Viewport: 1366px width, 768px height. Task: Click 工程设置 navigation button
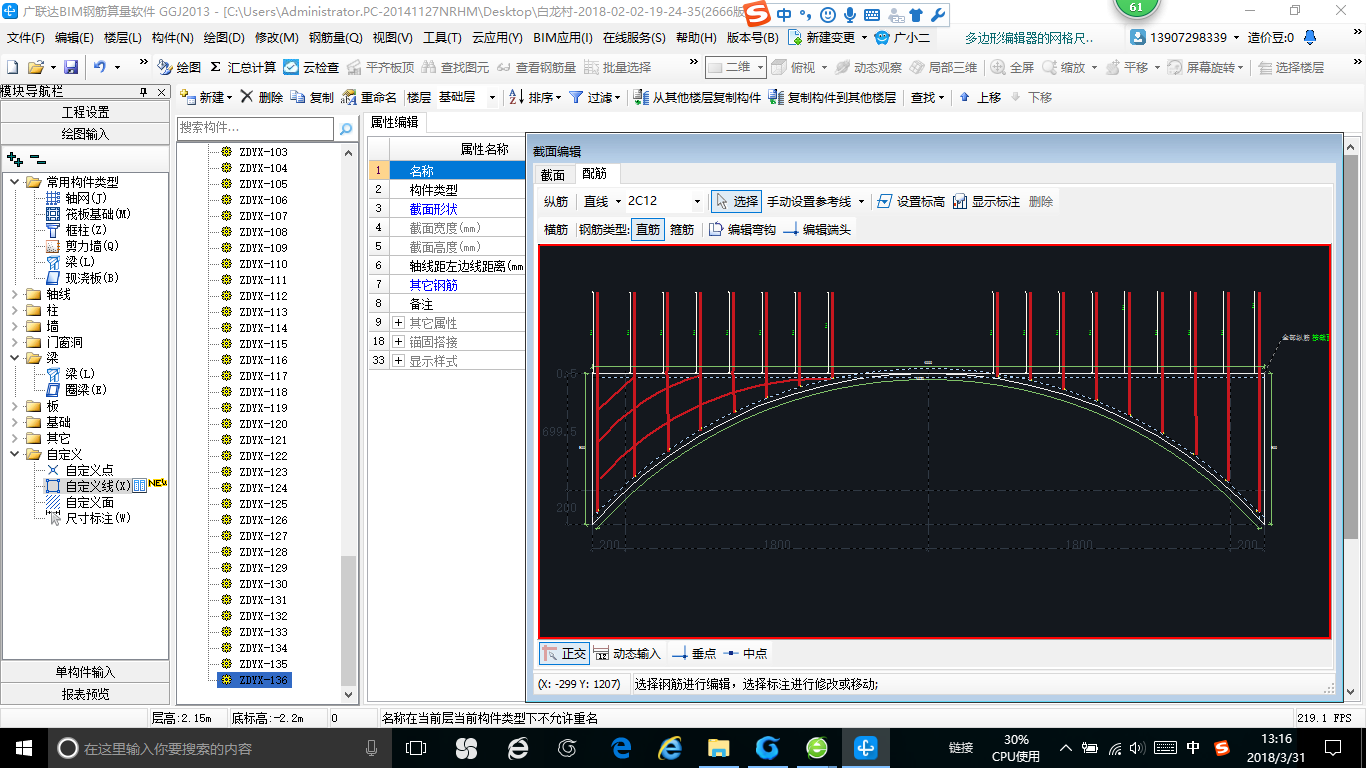coord(86,112)
